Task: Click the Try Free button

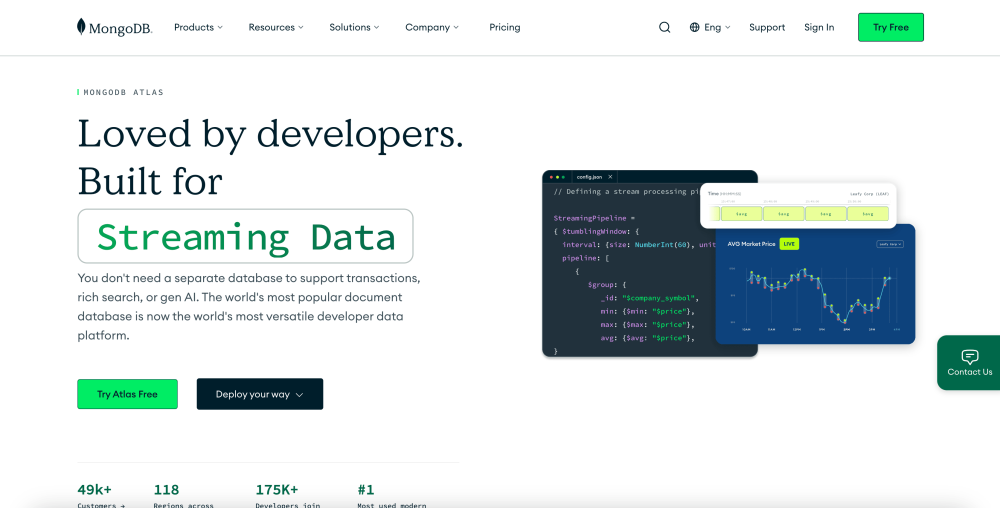Action: pyautogui.click(x=890, y=27)
